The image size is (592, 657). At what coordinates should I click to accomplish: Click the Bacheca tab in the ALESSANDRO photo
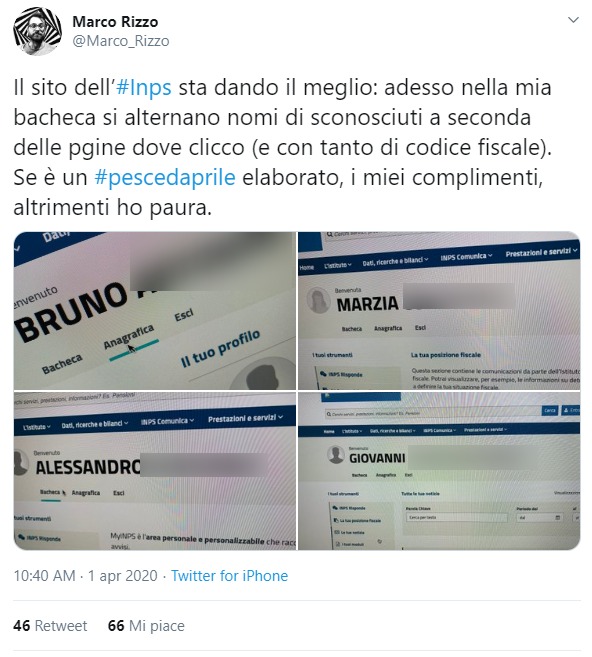(x=50, y=492)
